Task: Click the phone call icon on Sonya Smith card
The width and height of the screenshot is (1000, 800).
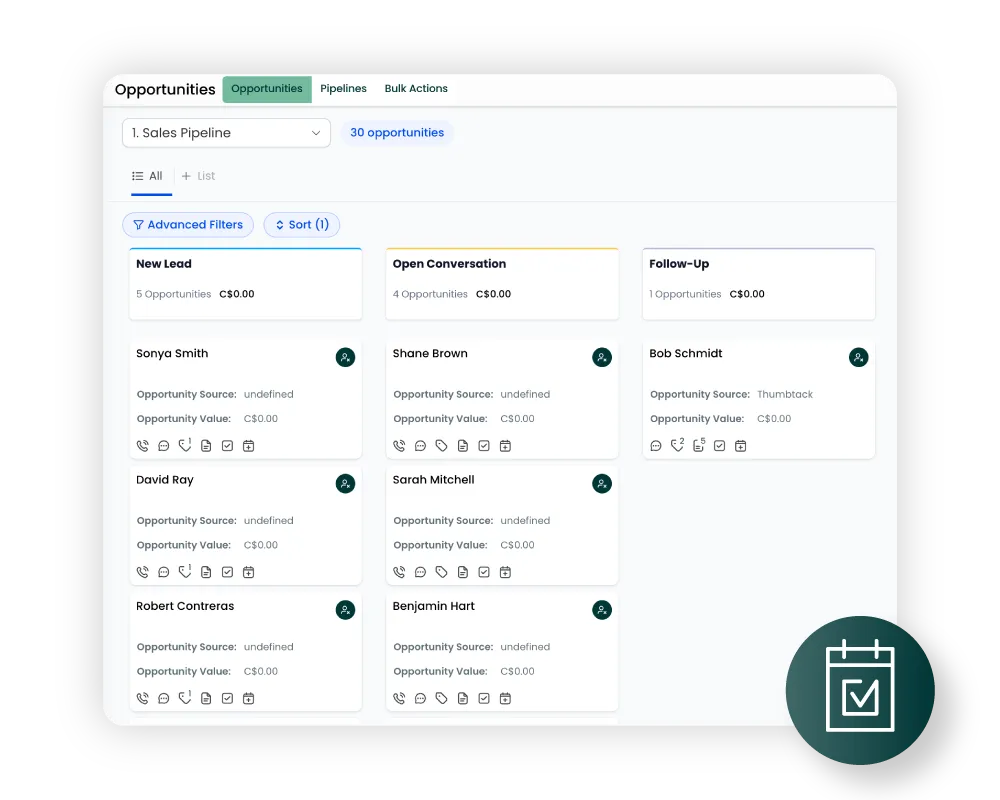Action: click(x=143, y=445)
